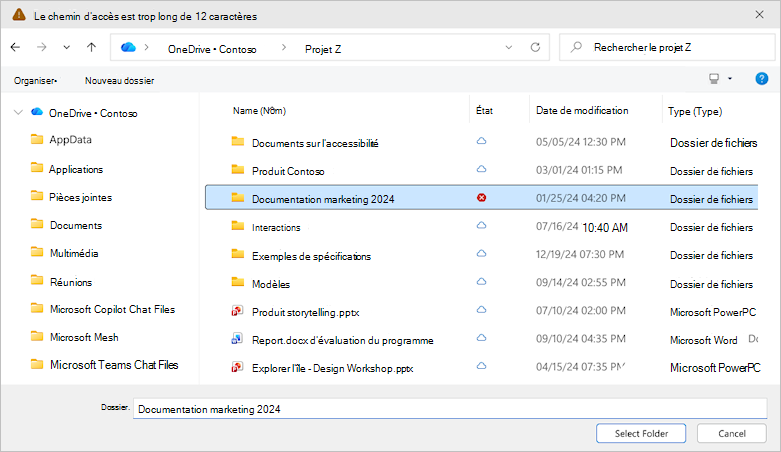
Task: Click the OneDrive cloud icon in address bar
Action: 128,47
